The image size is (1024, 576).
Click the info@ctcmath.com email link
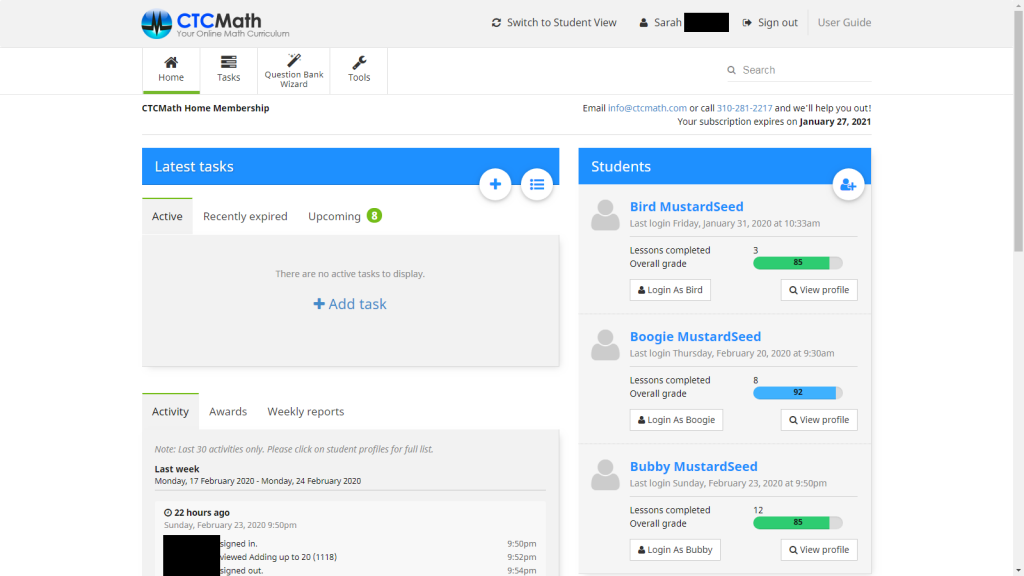(647, 108)
